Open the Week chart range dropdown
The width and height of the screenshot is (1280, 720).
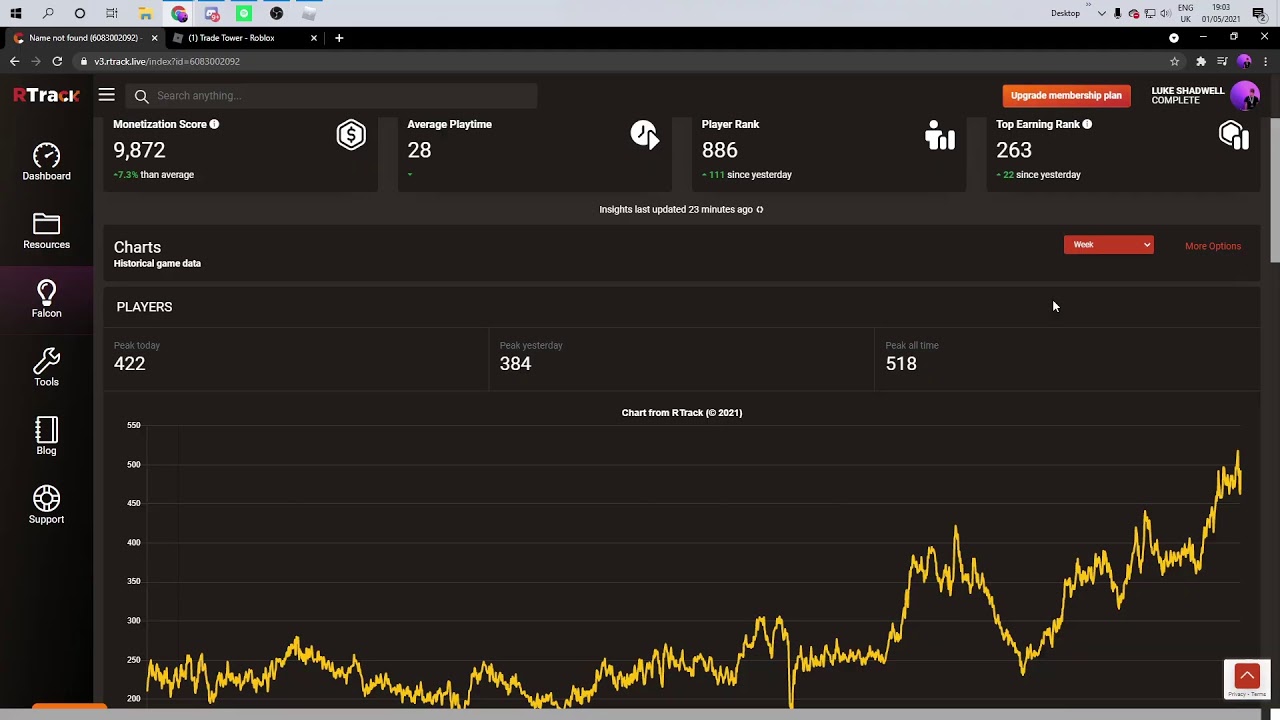[x=1108, y=245]
